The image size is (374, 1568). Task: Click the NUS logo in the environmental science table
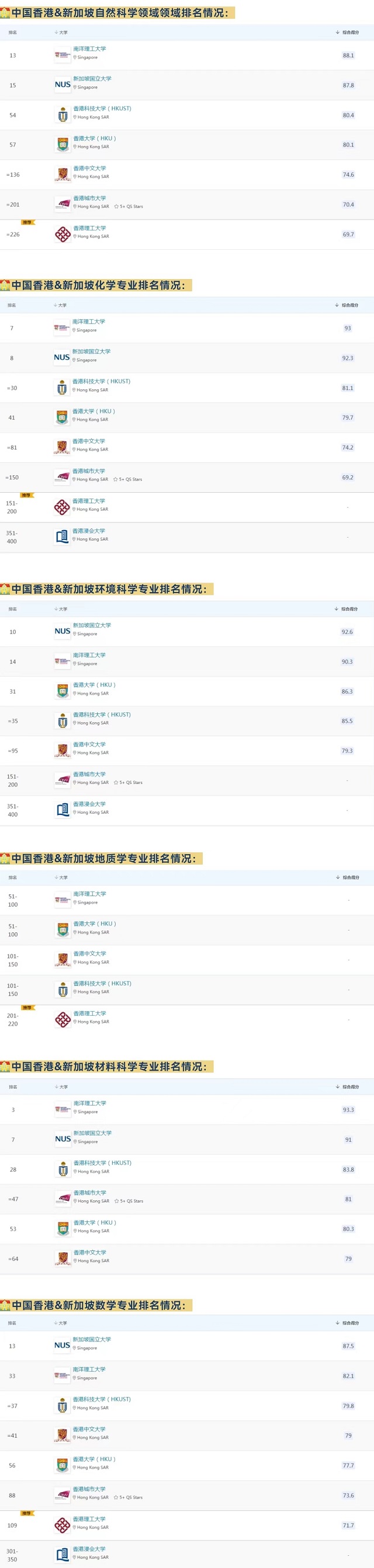coord(62,632)
